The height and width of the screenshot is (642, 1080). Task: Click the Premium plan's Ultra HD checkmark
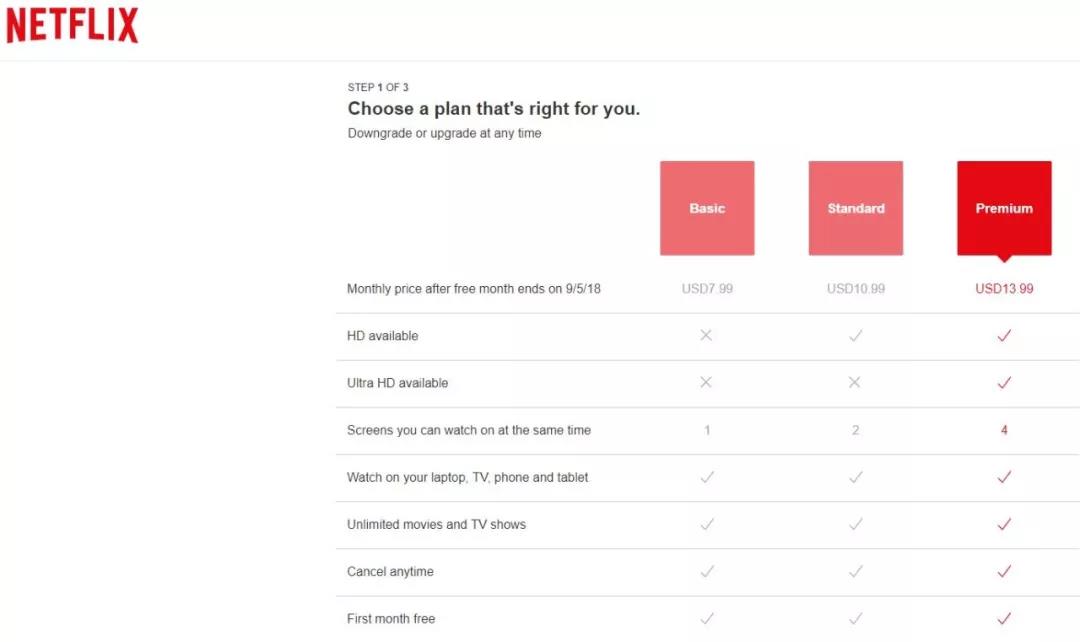[1004, 382]
